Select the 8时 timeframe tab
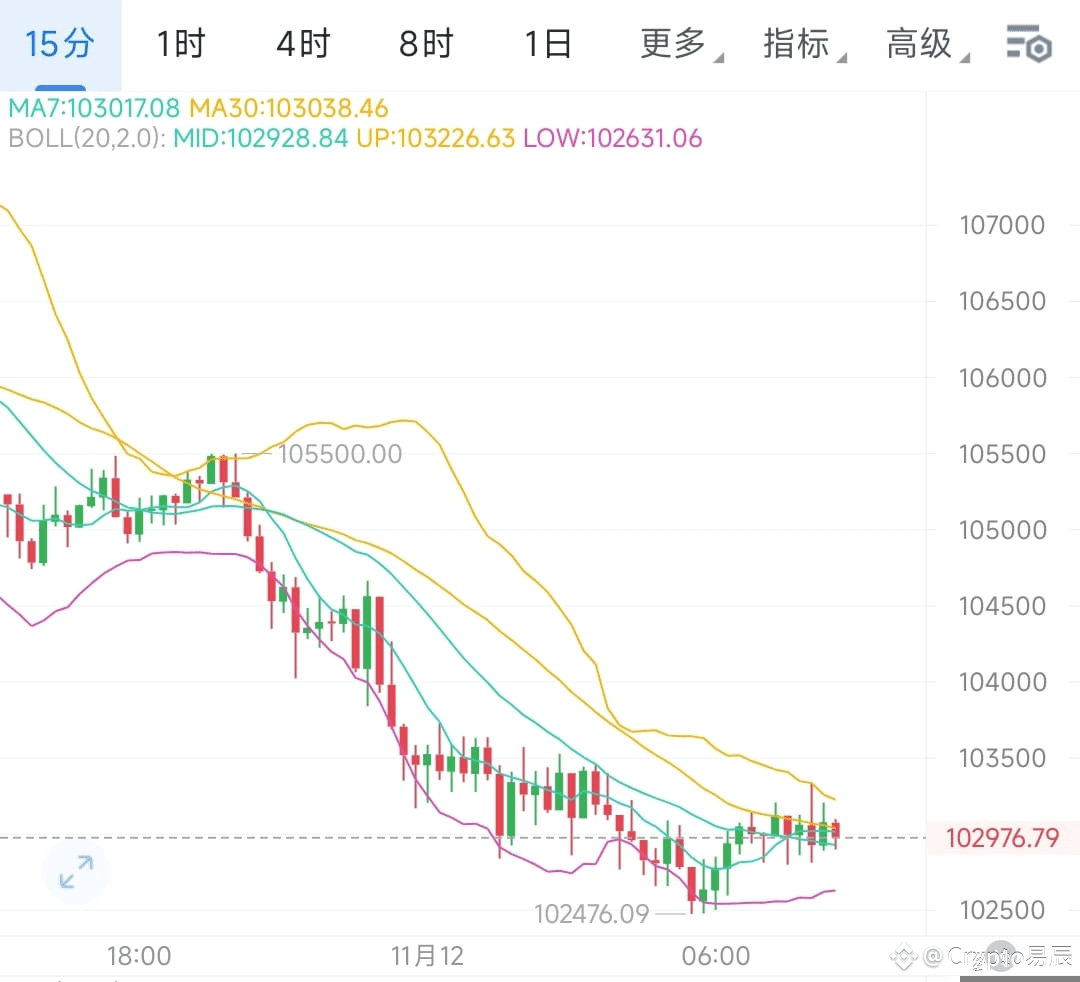Viewport: 1080px width, 982px height. point(424,44)
